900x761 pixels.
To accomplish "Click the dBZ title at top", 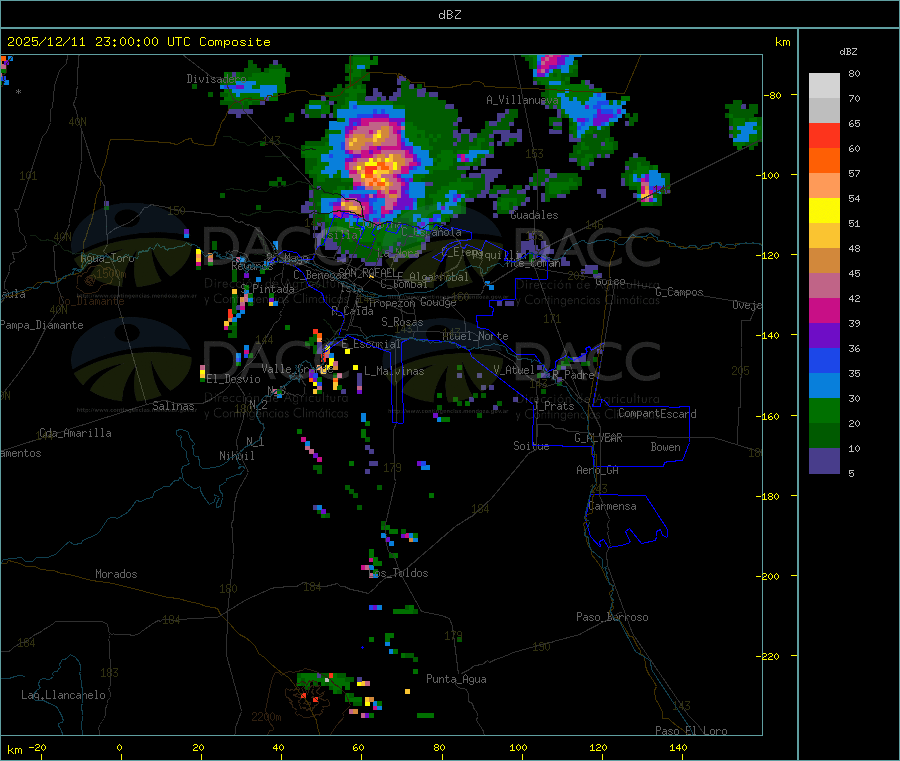I will pyautogui.click(x=449, y=15).
